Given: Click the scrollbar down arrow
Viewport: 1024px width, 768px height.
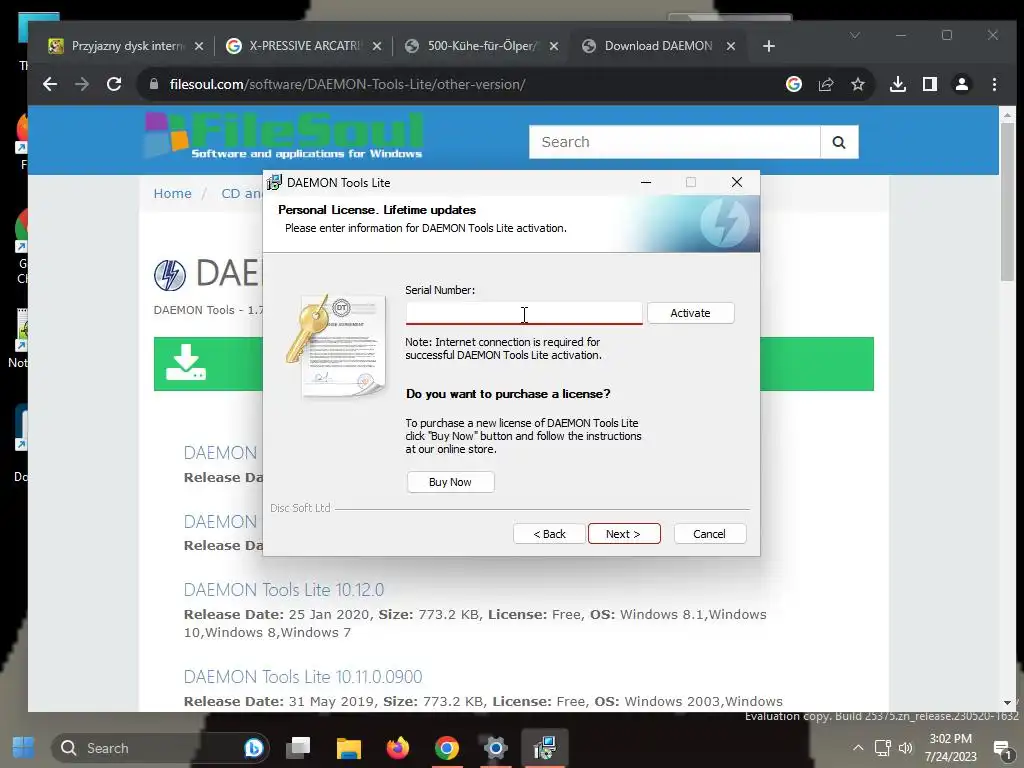Looking at the screenshot, I should [1008, 703].
